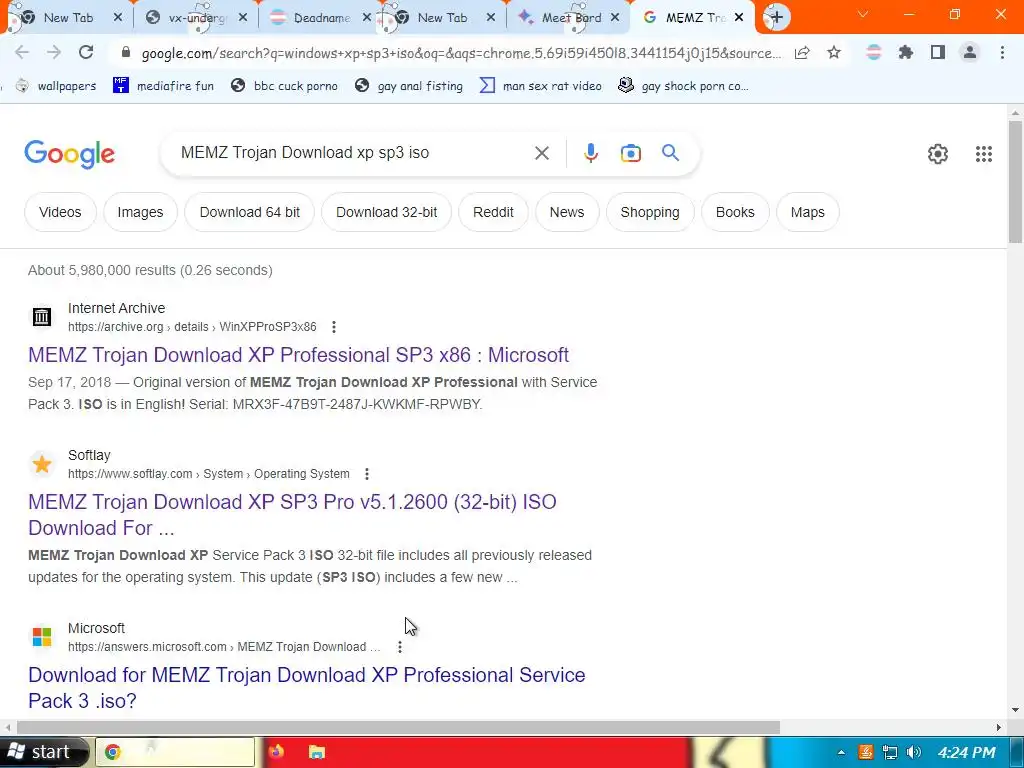
Task: Go back using browser back arrow
Action: point(22,52)
